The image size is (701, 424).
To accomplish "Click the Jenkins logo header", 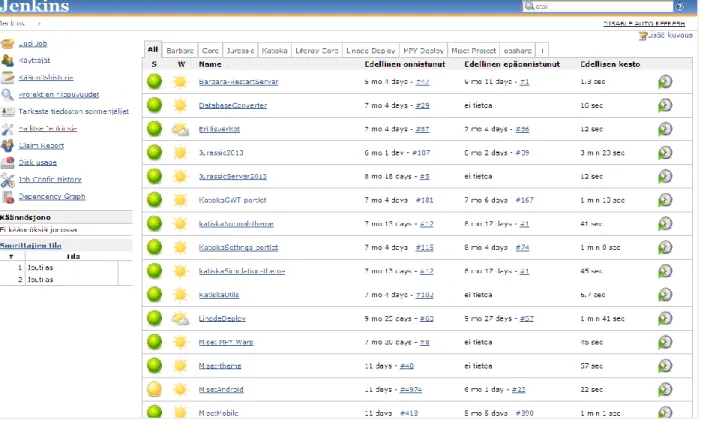I will 35,6.
